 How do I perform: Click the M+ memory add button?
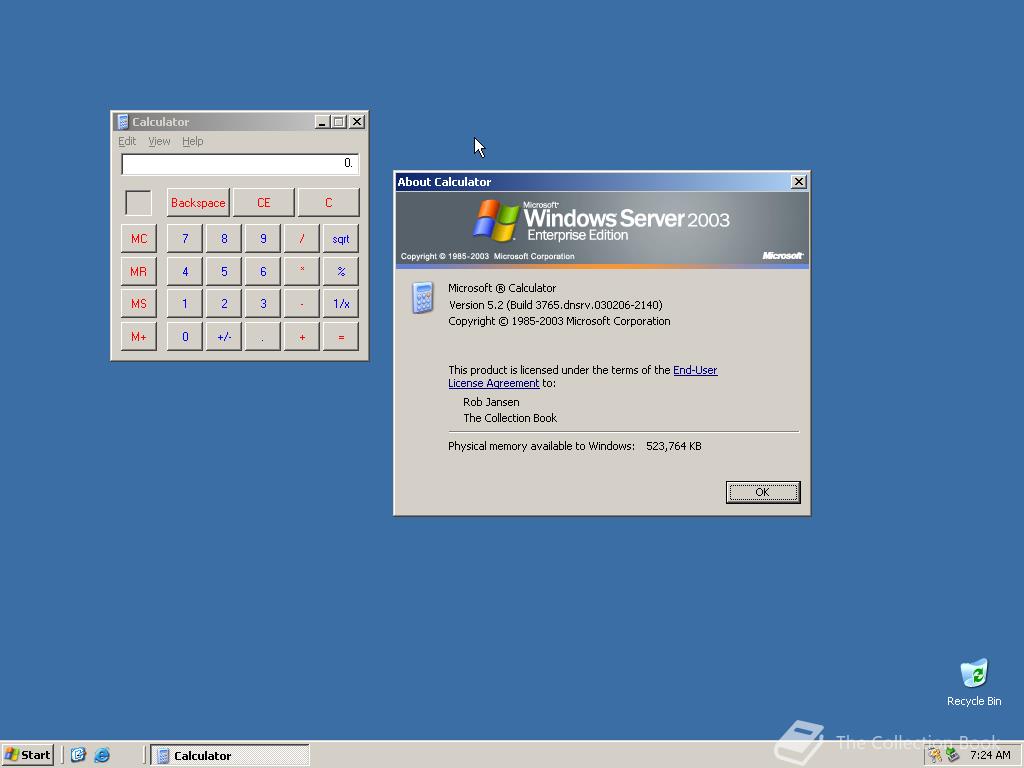point(138,336)
